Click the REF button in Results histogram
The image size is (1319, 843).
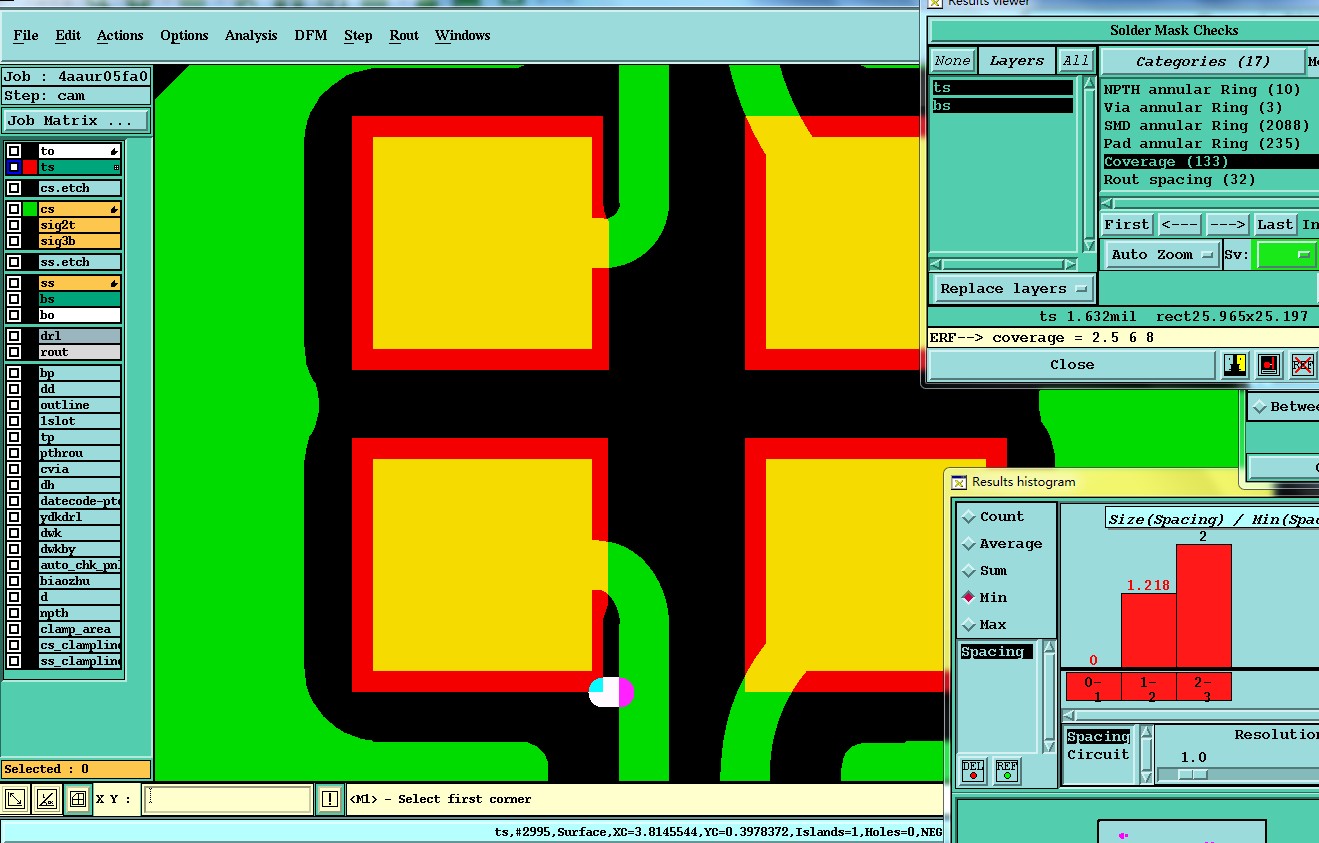tap(1007, 770)
